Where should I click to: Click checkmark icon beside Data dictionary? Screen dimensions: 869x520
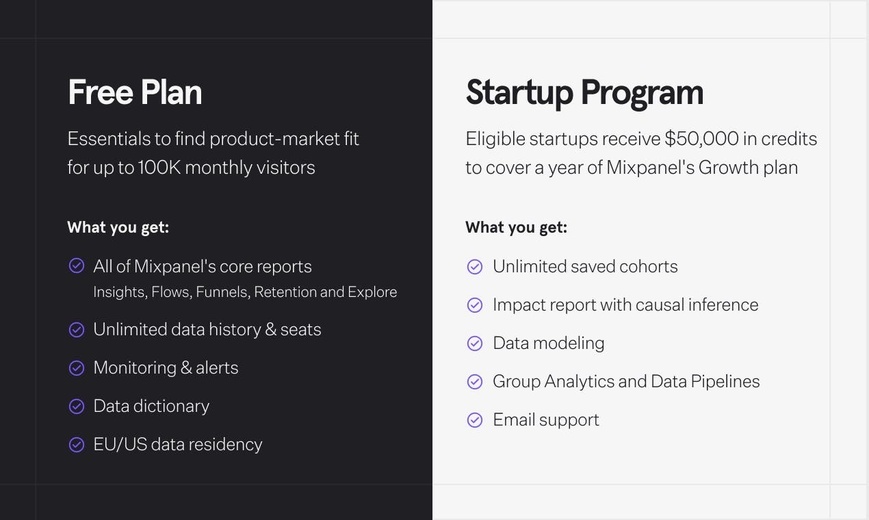pyautogui.click(x=76, y=406)
